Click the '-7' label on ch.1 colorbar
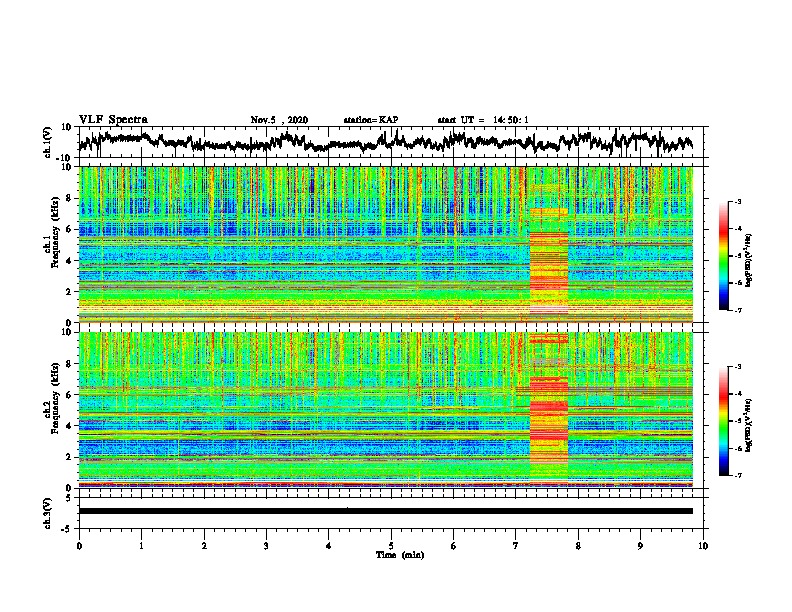This screenshot has height=612, width=792. coord(738,310)
